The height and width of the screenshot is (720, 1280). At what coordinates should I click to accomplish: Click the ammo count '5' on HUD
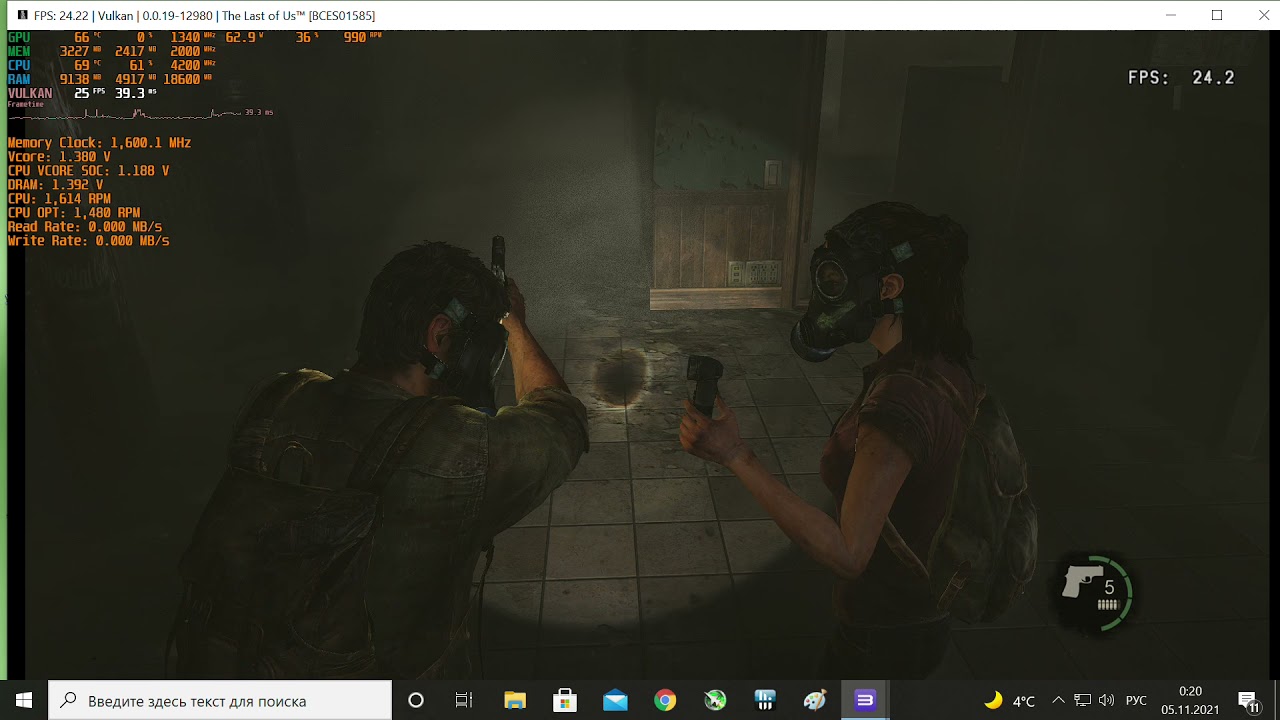pos(1109,588)
